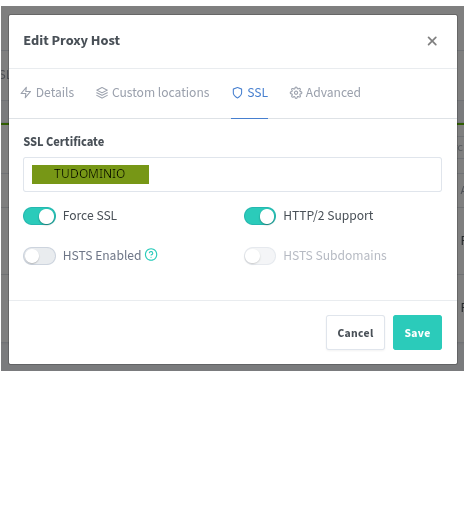Toggle the HSTS Subdomains switch

(x=260, y=256)
